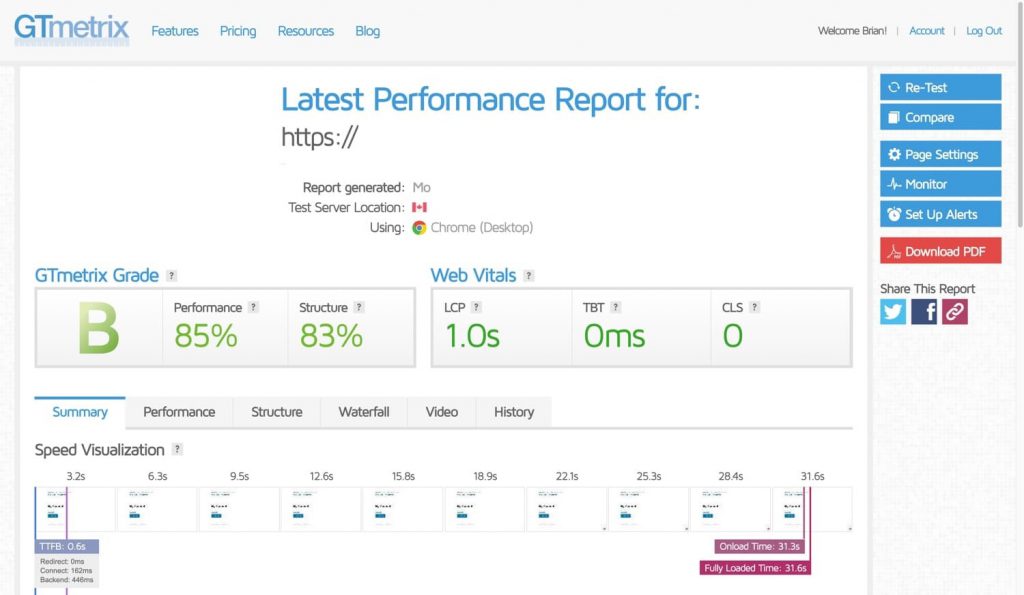Click the B grade letter
Viewport: 1024px width, 595px height.
99,329
